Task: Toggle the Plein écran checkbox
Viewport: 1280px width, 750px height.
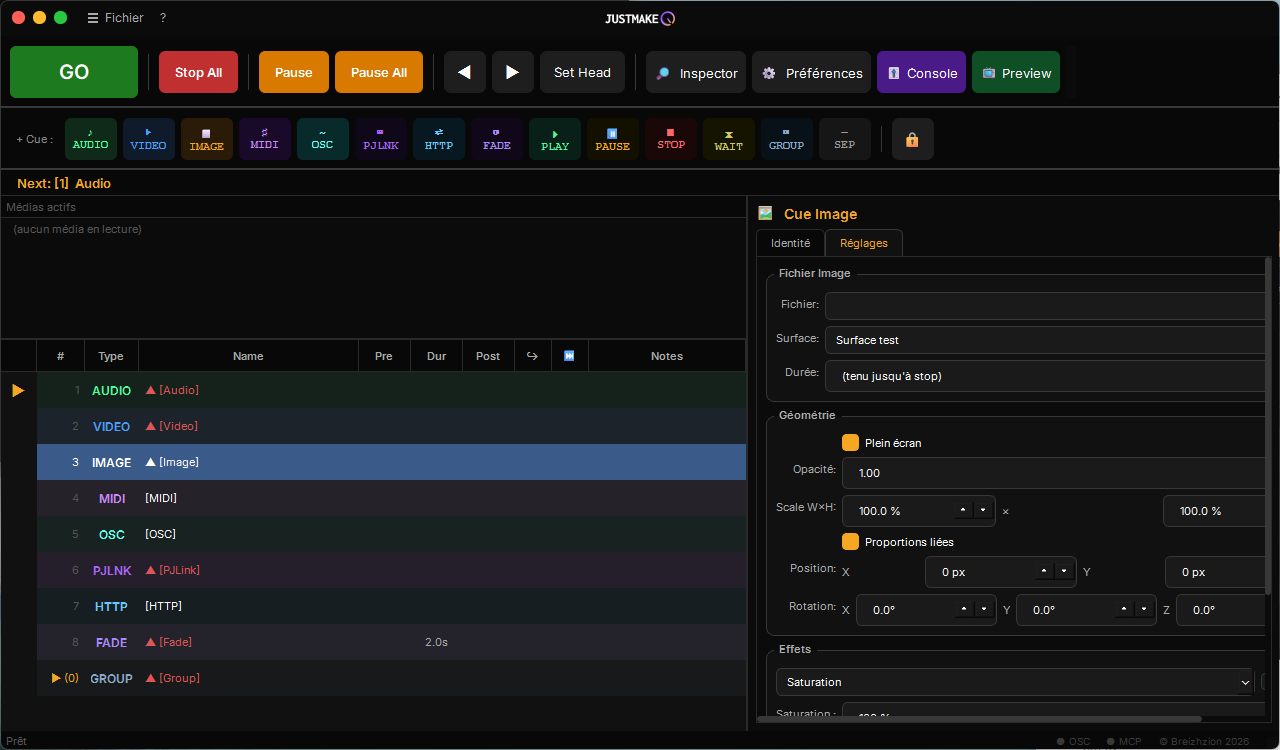Action: (851, 442)
